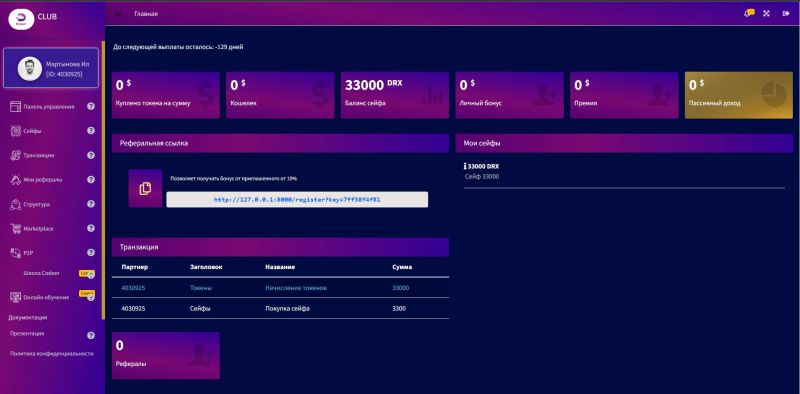
Task: Click the Сейфы cell in the transactions table
Action: (200, 309)
